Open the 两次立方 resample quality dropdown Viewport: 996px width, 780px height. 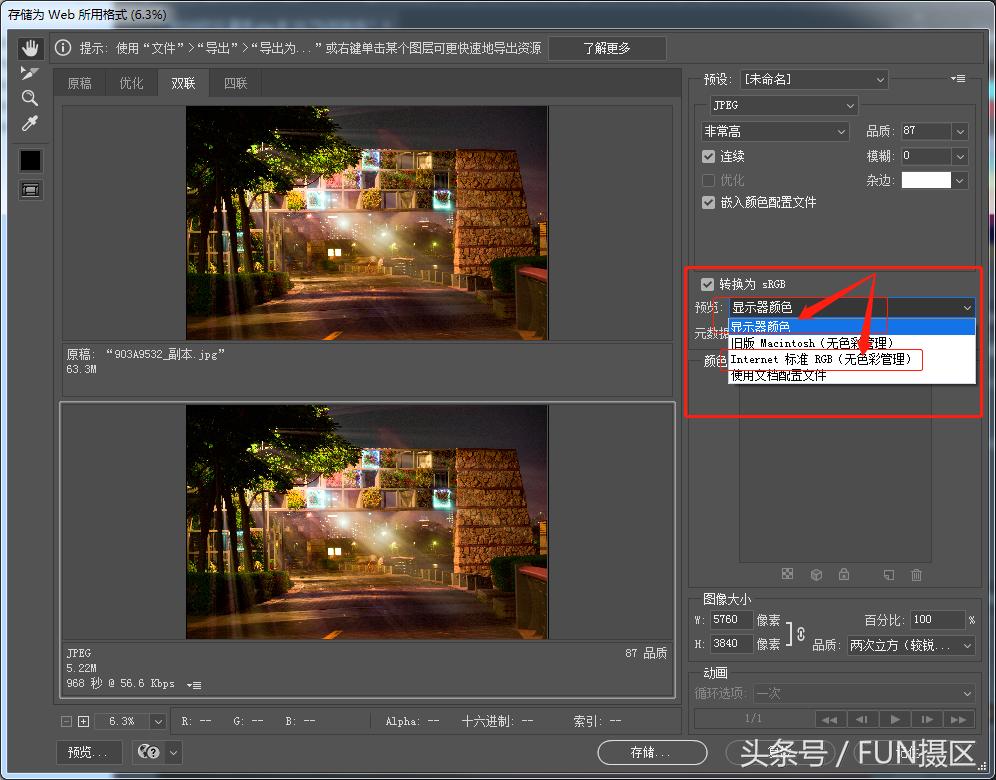pos(911,645)
